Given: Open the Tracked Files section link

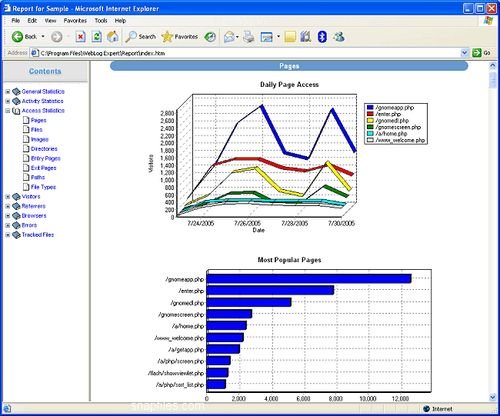Looking at the screenshot, I should pos(38,235).
